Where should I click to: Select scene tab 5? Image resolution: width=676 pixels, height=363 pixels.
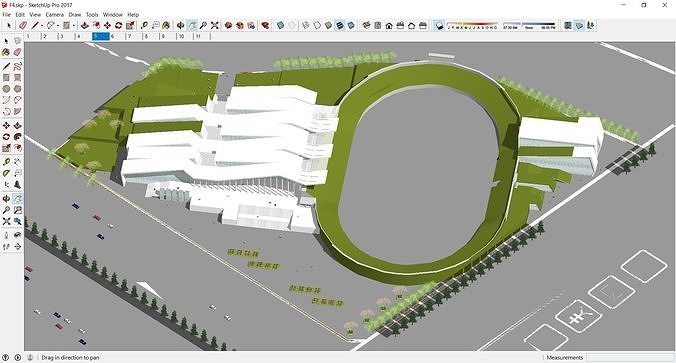click(100, 37)
